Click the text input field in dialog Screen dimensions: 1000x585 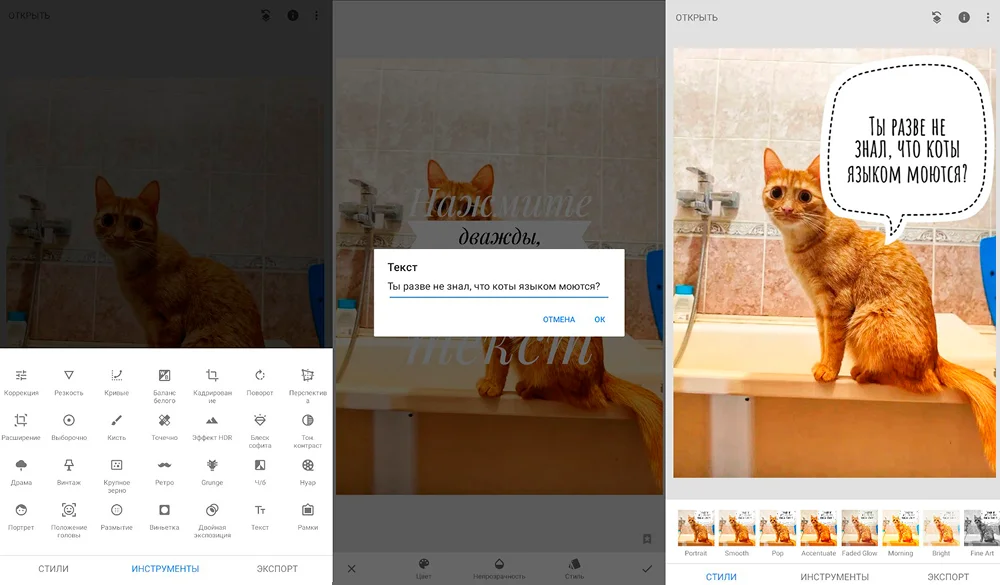(498, 288)
